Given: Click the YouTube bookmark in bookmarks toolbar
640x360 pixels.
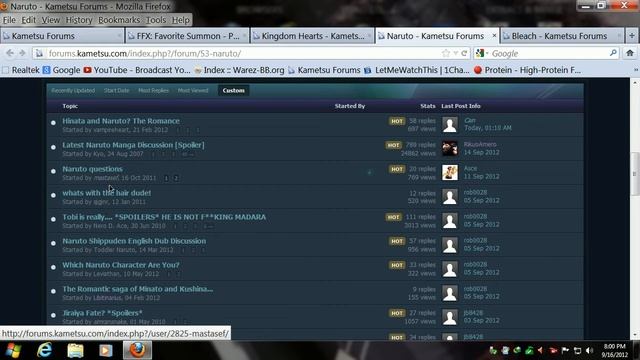Looking at the screenshot, I should [137, 70].
